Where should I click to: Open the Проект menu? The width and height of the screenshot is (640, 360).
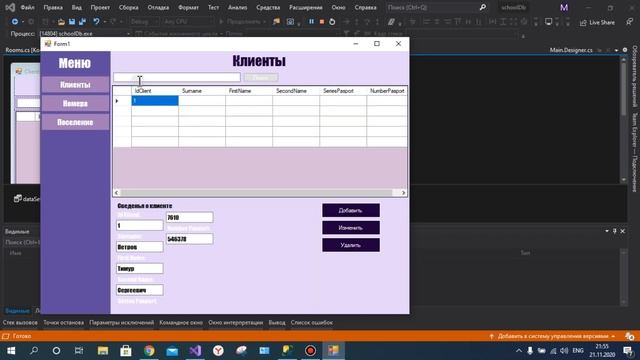pyautogui.click(x=100, y=7)
